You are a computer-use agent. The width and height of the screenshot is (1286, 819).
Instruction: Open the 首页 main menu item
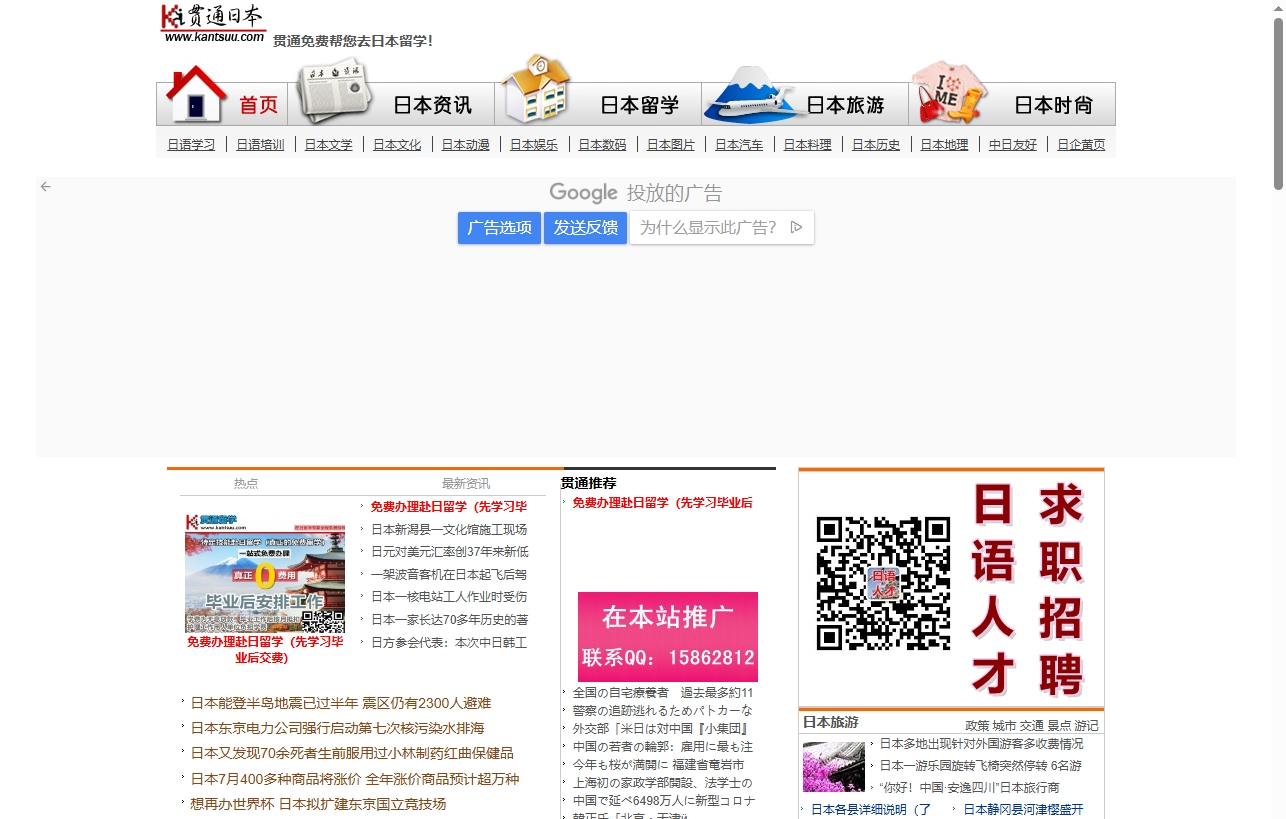coord(258,105)
